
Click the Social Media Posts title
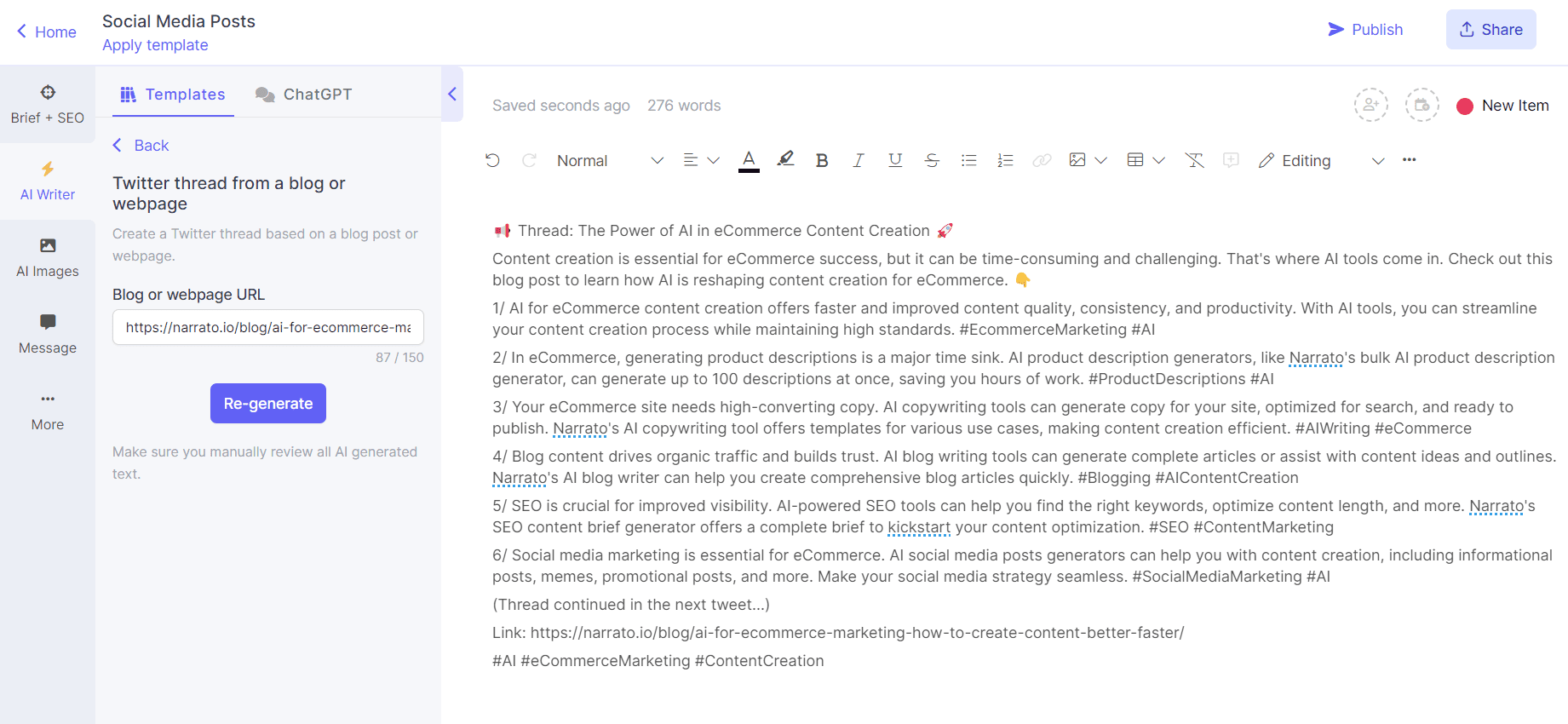coord(179,21)
